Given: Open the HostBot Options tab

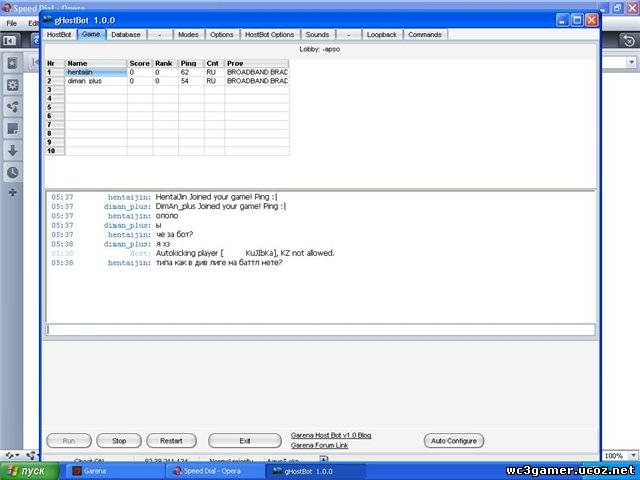Looking at the screenshot, I should tap(269, 35).
